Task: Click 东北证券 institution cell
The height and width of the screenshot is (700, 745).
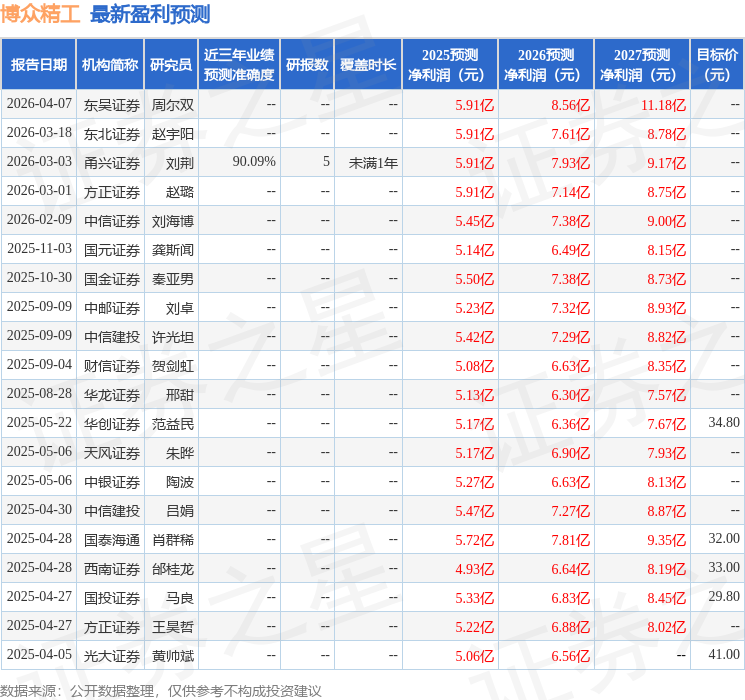Action: point(112,134)
